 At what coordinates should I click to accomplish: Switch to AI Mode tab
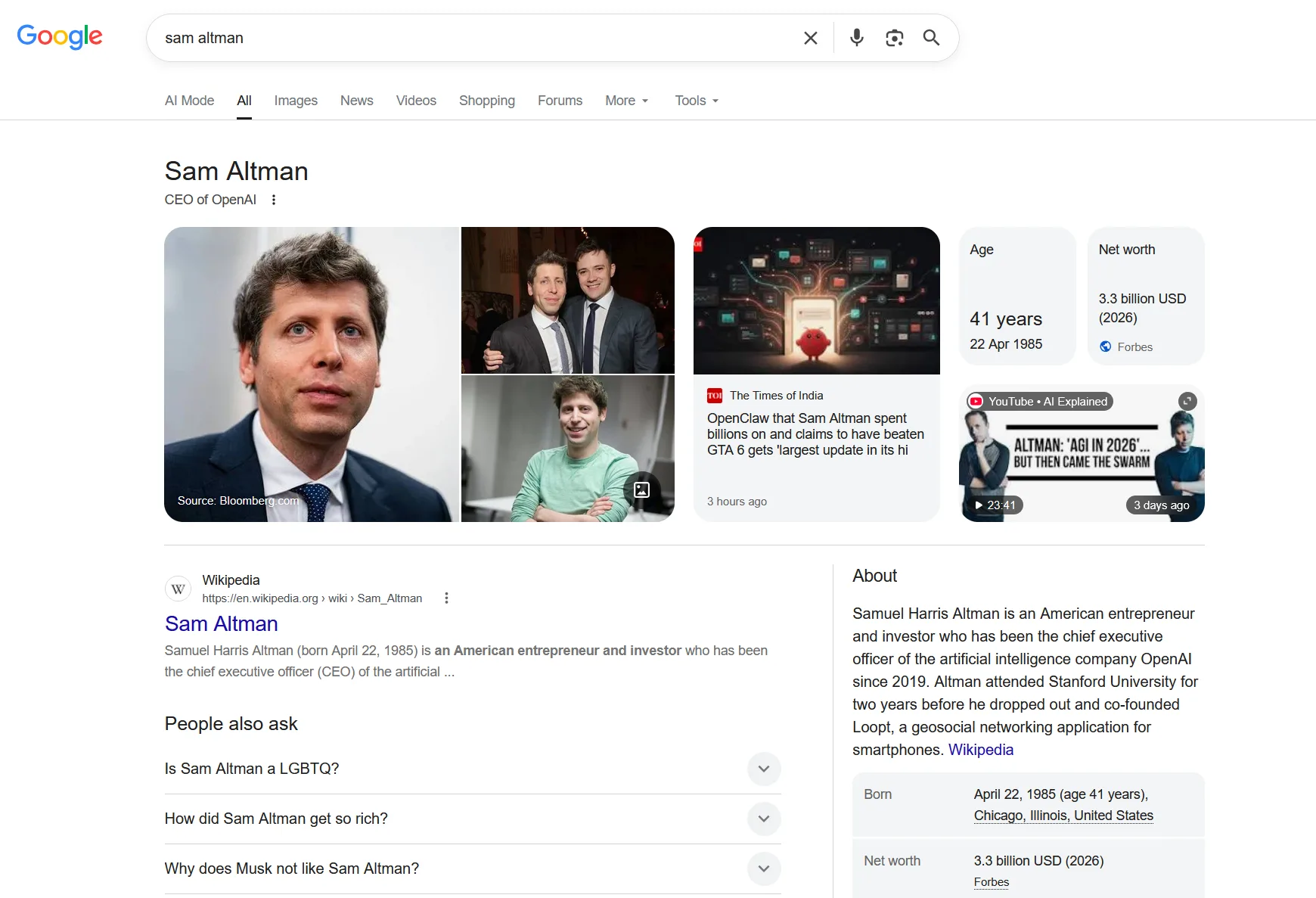pyautogui.click(x=189, y=101)
